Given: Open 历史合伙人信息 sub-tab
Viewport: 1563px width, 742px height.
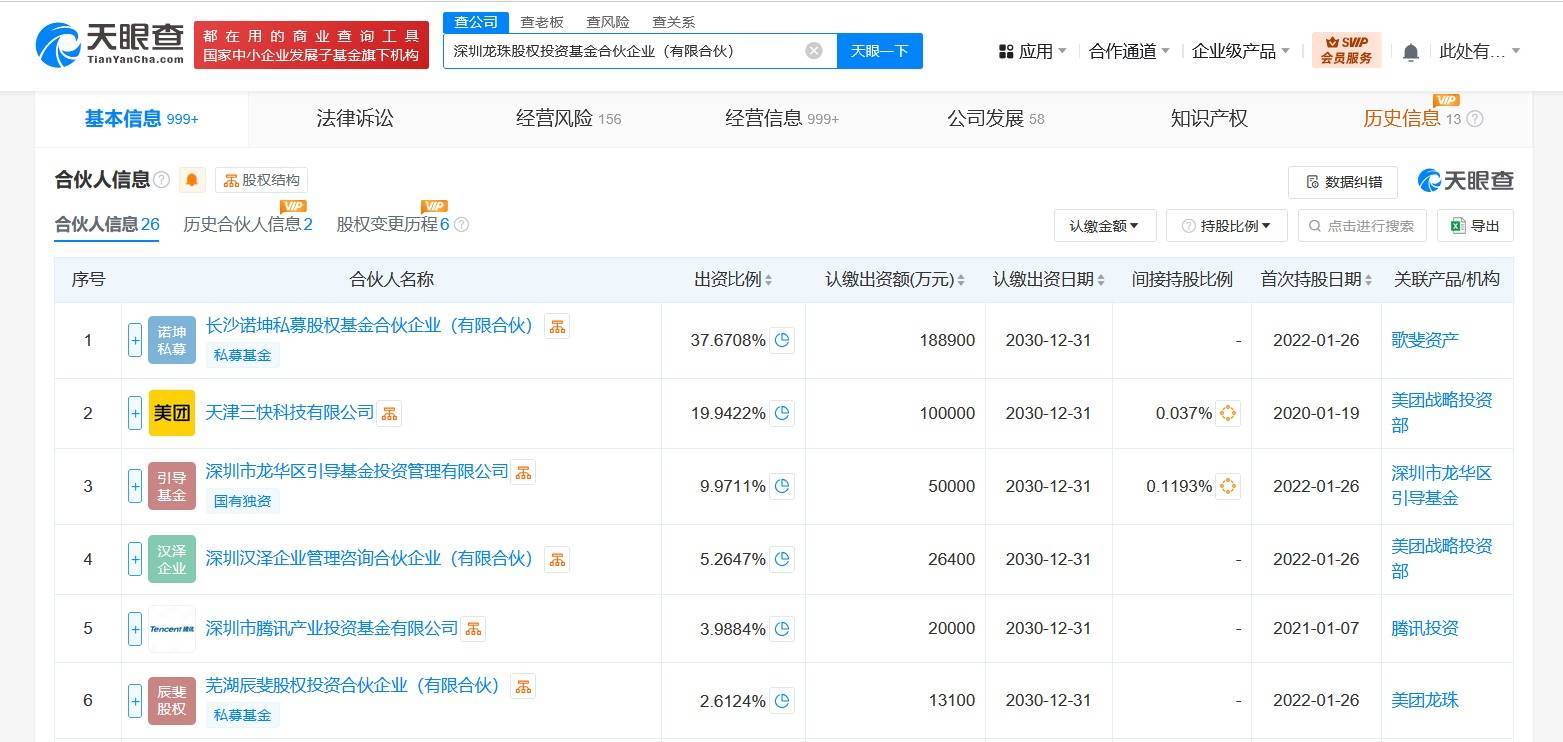Looking at the screenshot, I should [248, 224].
